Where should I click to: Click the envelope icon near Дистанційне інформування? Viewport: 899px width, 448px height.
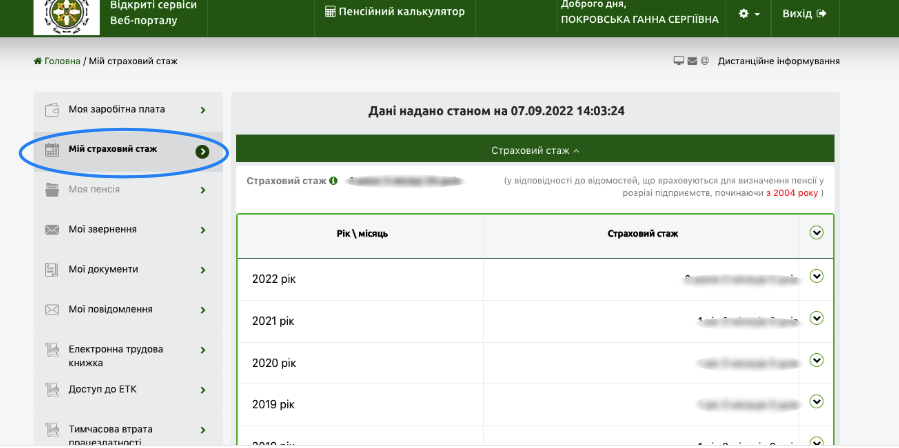[x=692, y=61]
